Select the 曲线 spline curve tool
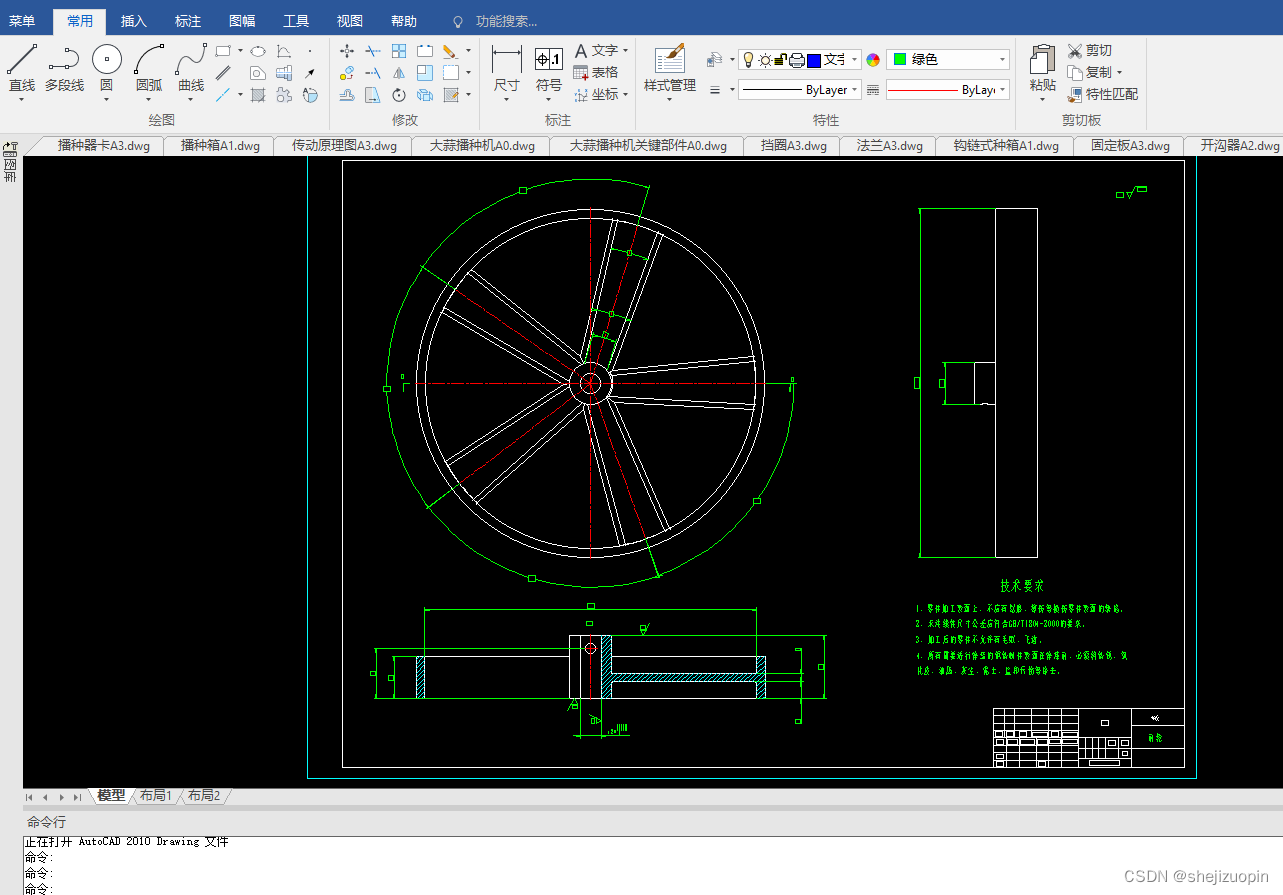Image resolution: width=1283 pixels, height=895 pixels. 191,68
